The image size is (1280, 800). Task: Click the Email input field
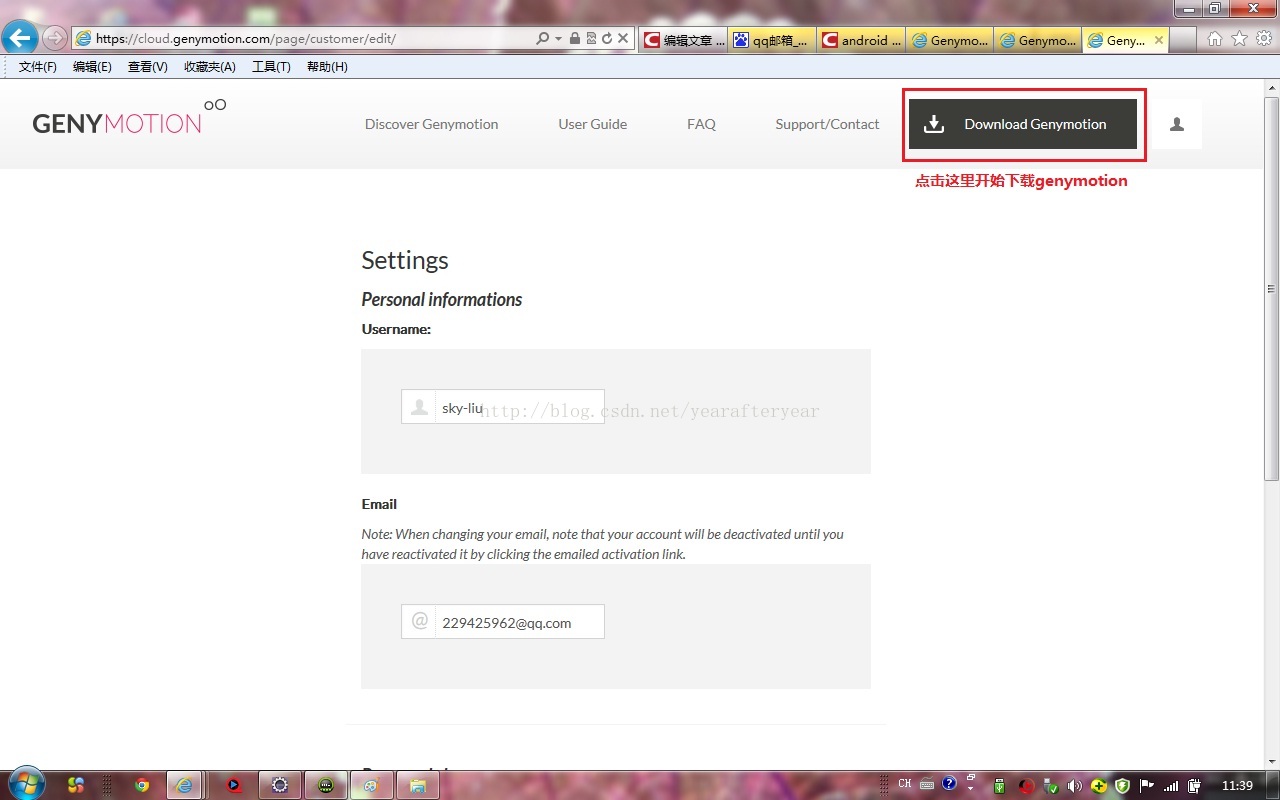pyautogui.click(x=503, y=622)
